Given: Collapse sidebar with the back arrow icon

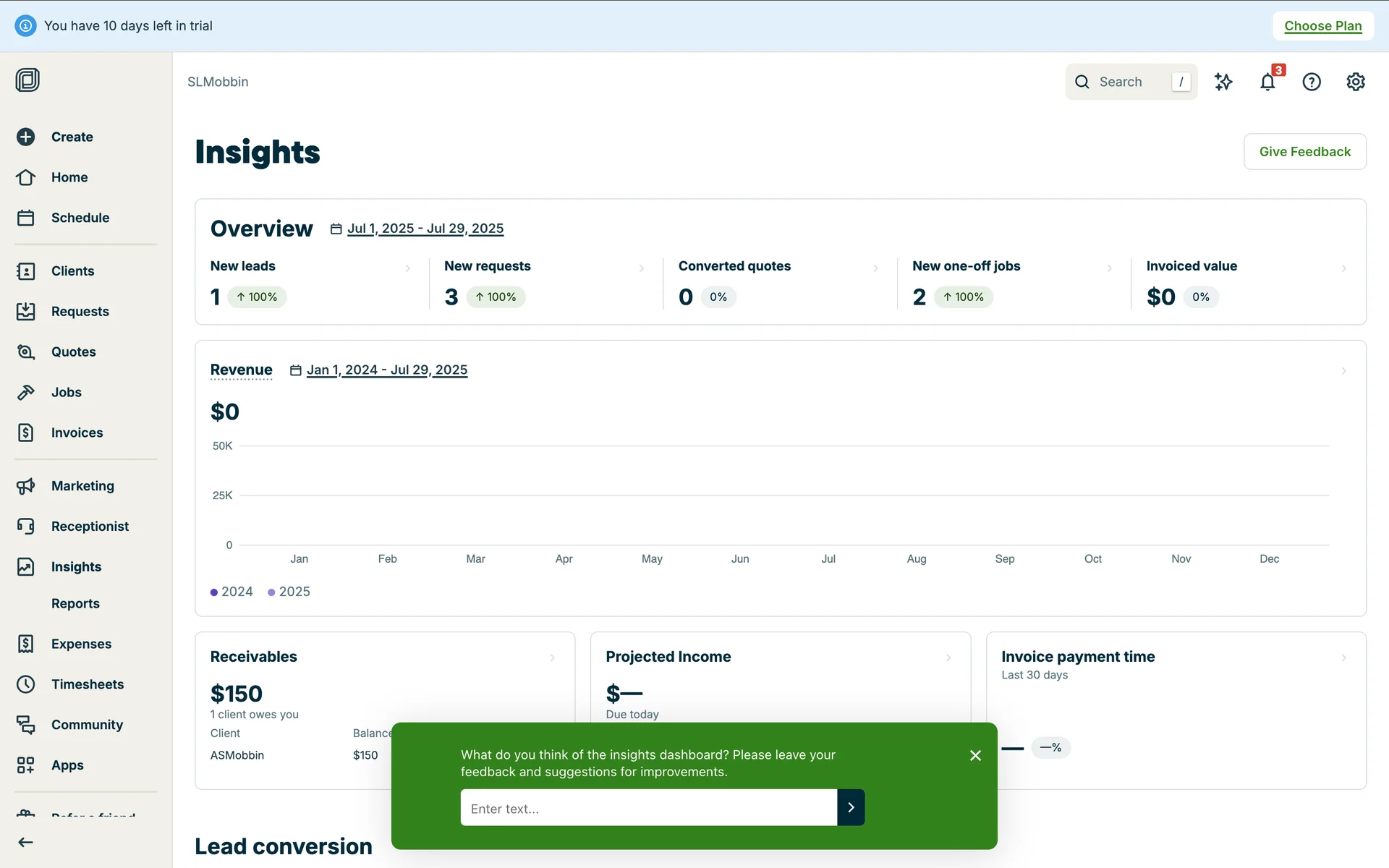Looking at the screenshot, I should click(26, 842).
